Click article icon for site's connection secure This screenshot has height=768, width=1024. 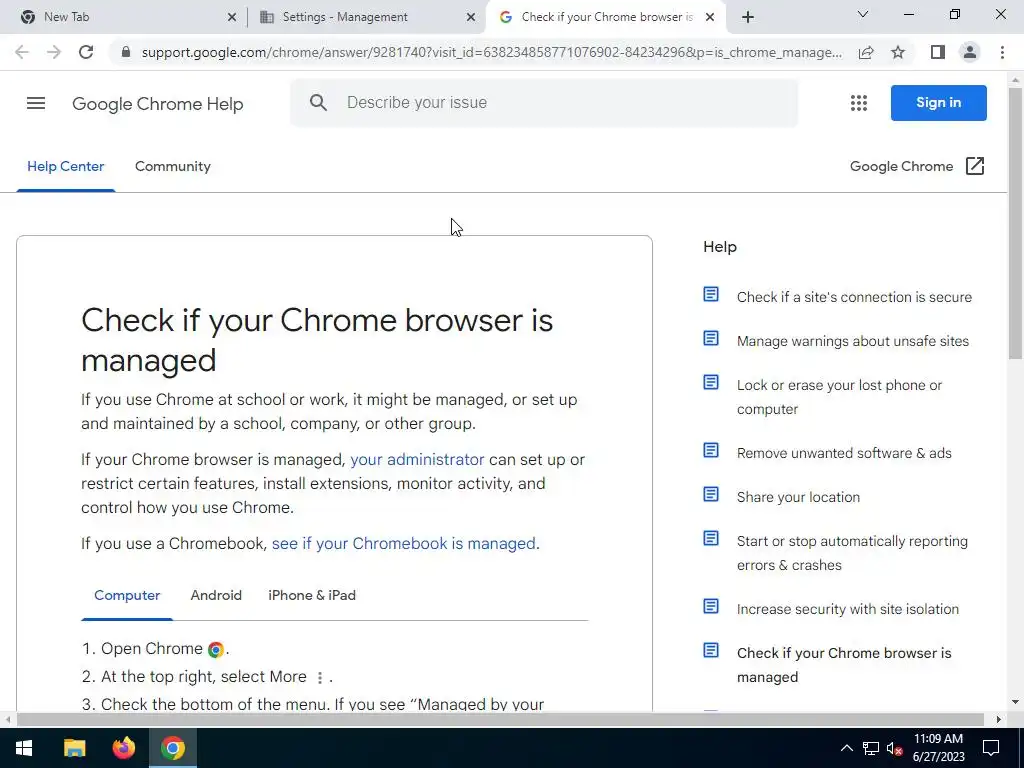click(x=711, y=295)
